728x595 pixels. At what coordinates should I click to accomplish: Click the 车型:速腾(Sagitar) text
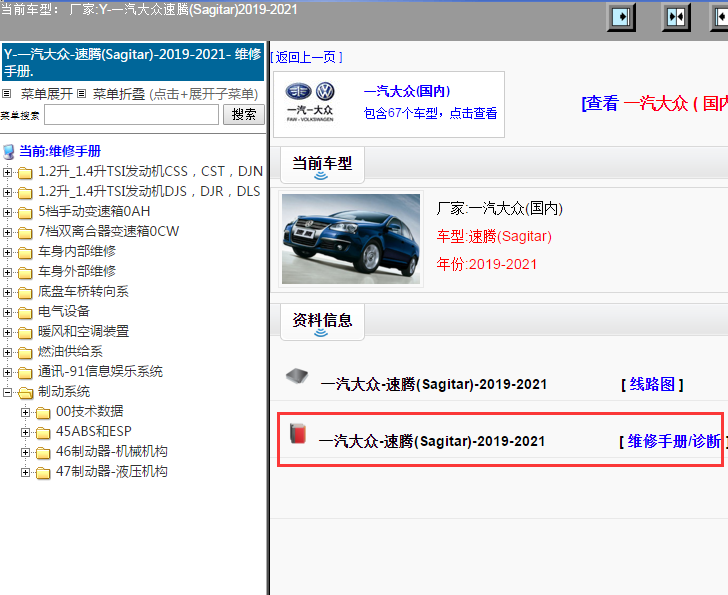[494, 236]
